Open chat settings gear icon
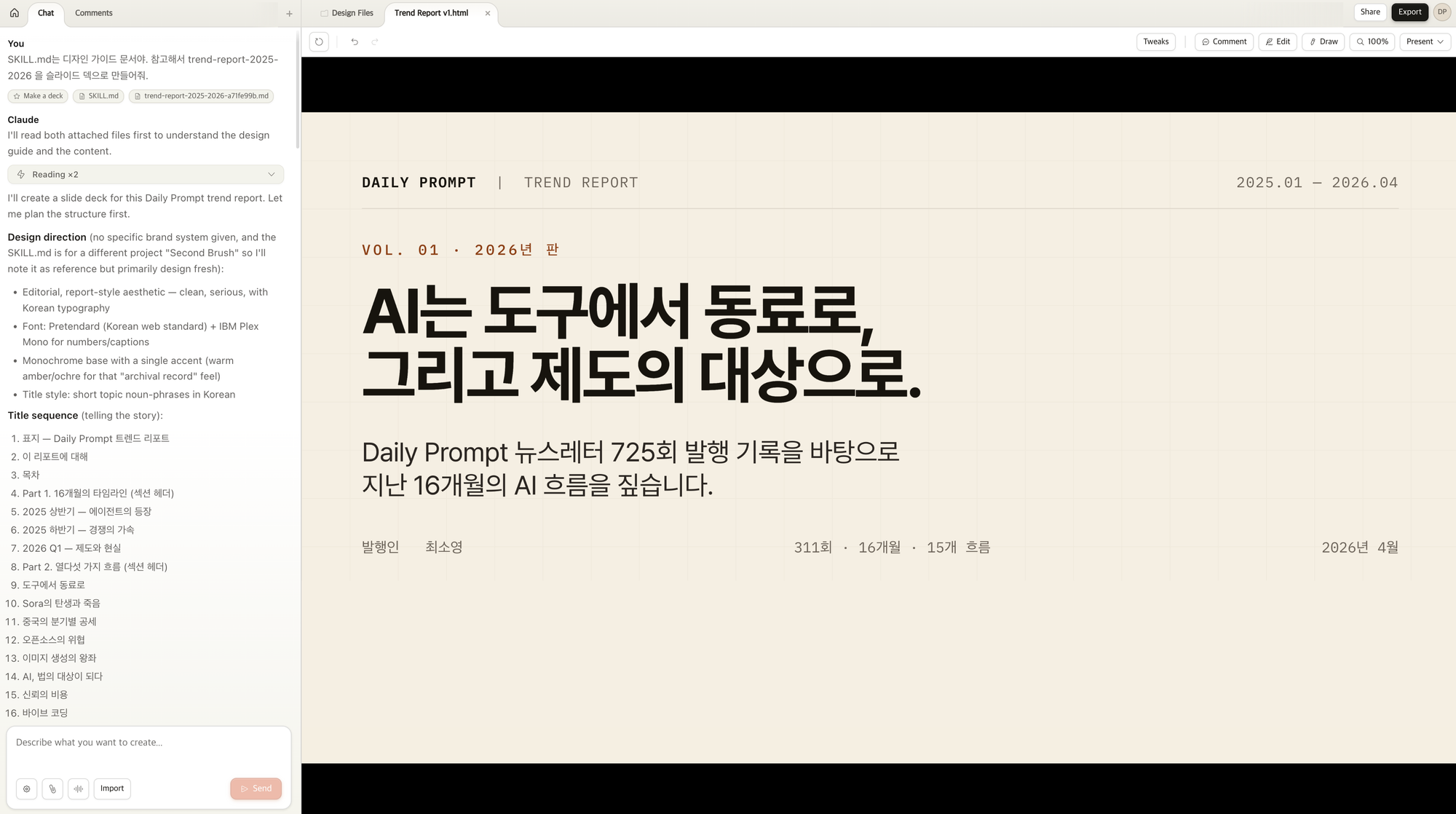This screenshot has width=1456, height=814. pos(26,789)
